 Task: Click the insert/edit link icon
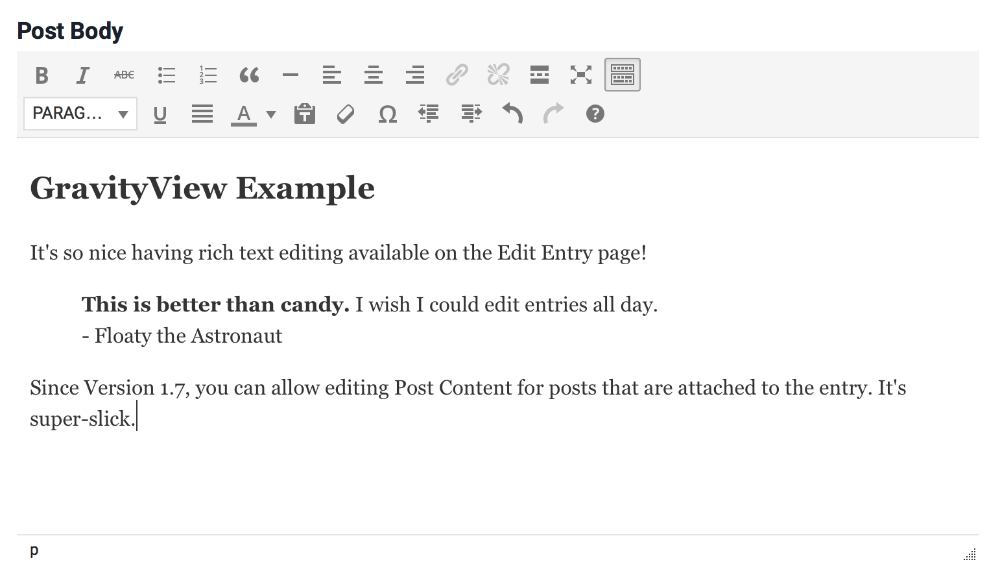pos(457,75)
